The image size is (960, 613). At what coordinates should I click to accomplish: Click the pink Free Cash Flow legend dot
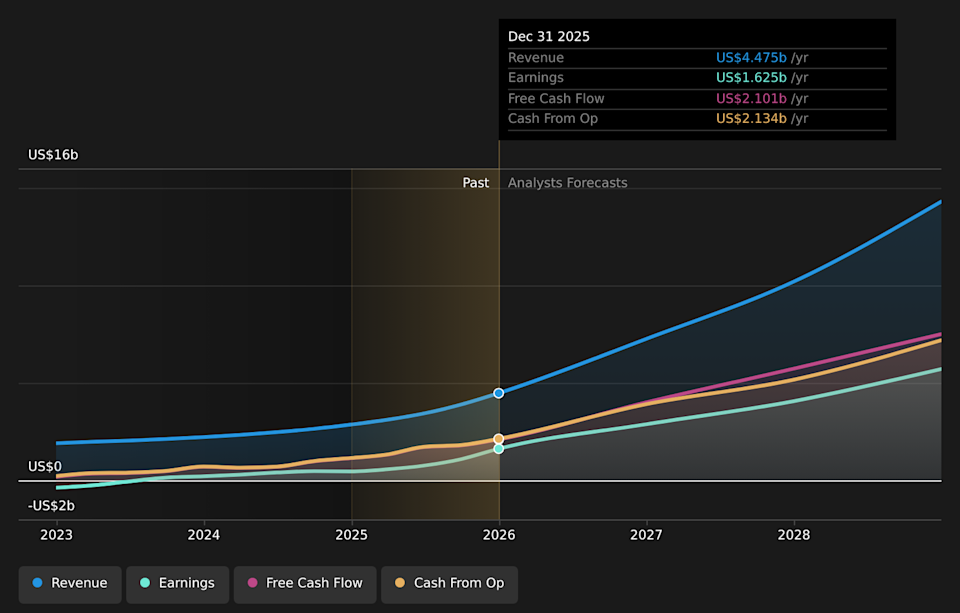(x=250, y=584)
